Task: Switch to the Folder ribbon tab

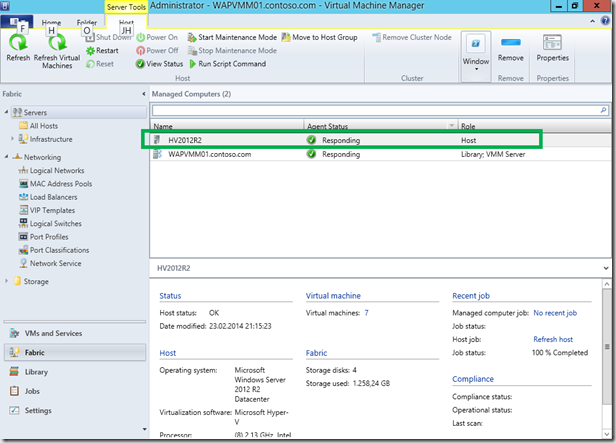Action: coord(86,22)
